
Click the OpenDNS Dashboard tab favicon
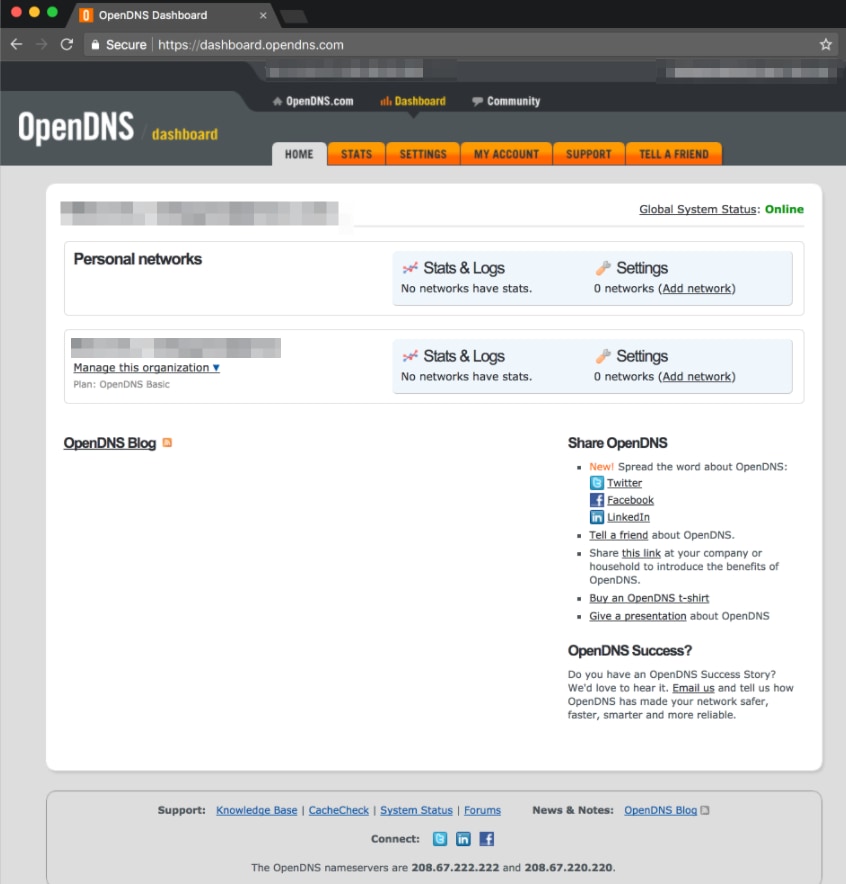(86, 15)
